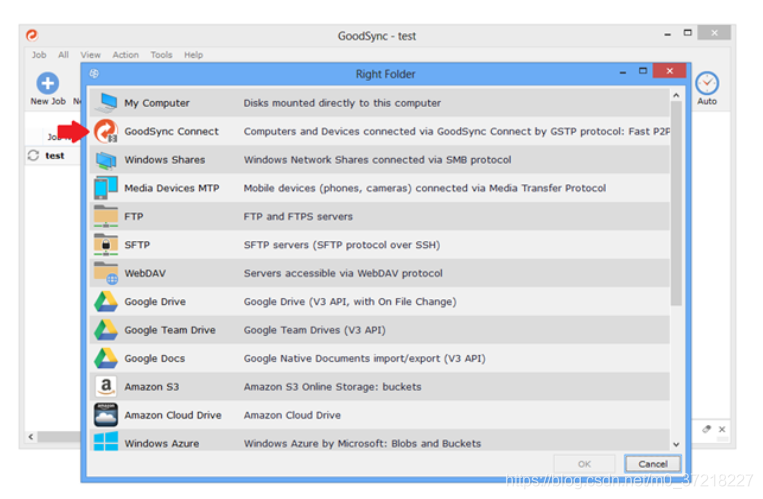Image resolution: width=763 pixels, height=499 pixels.
Task: Click "Windows Network Shares connected via SMB protocol"
Action: pyautogui.click(x=377, y=160)
